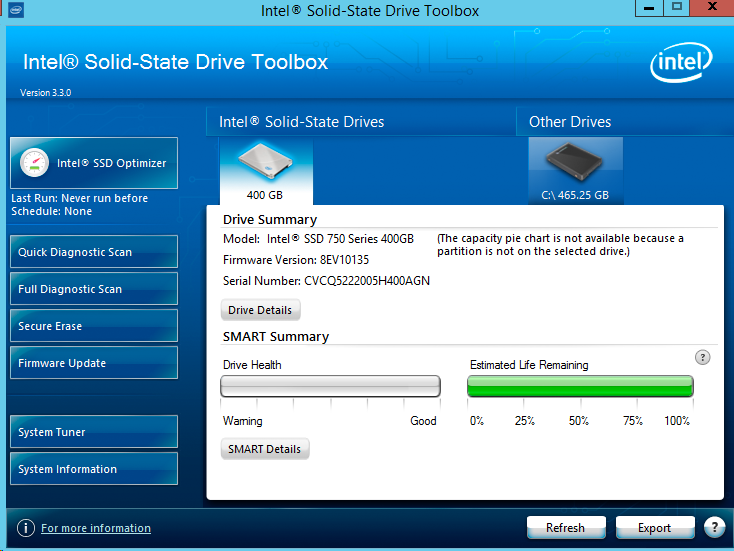This screenshot has height=551, width=734.
Task: Click the Intel SSD Optimizer gauge icon
Action: 34,163
